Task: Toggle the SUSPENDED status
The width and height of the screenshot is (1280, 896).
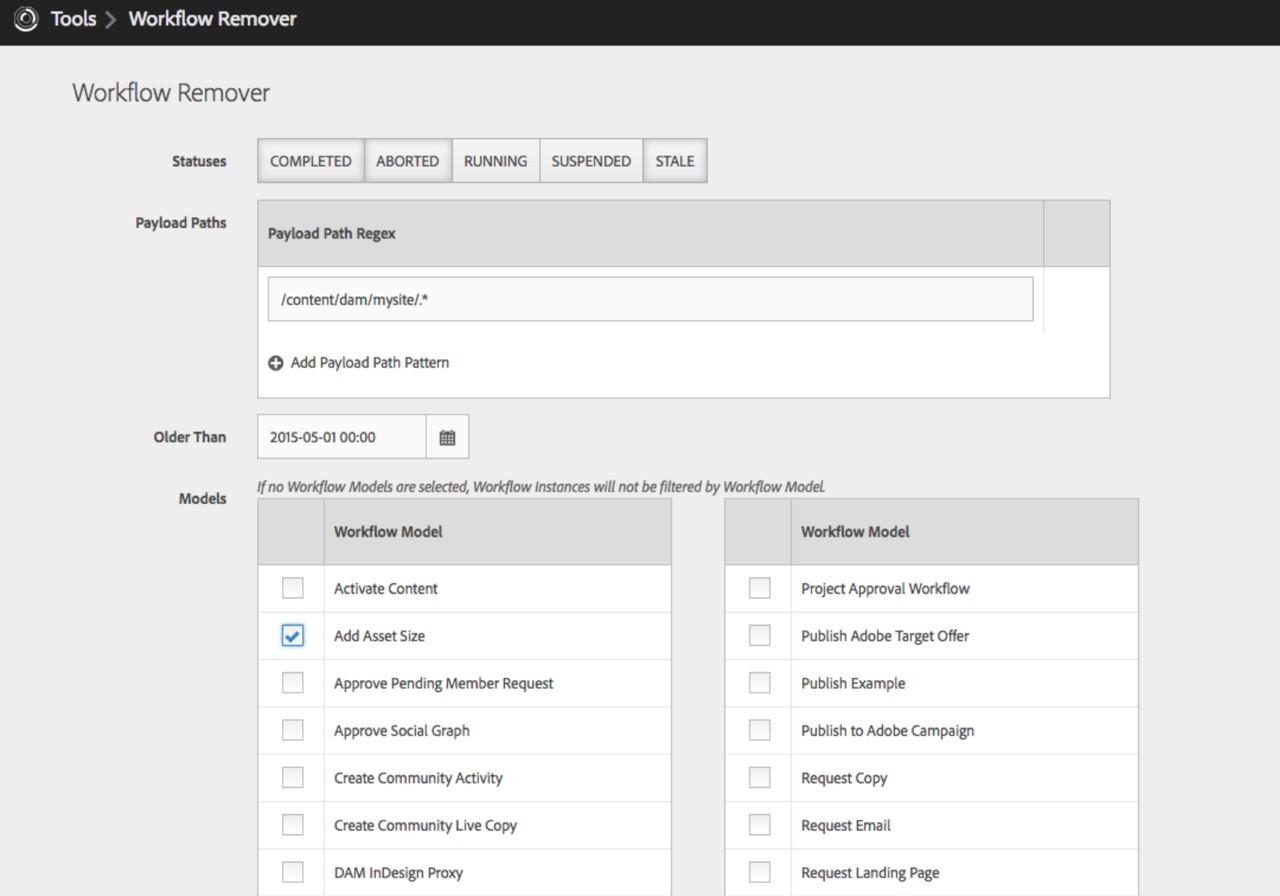Action: [591, 161]
